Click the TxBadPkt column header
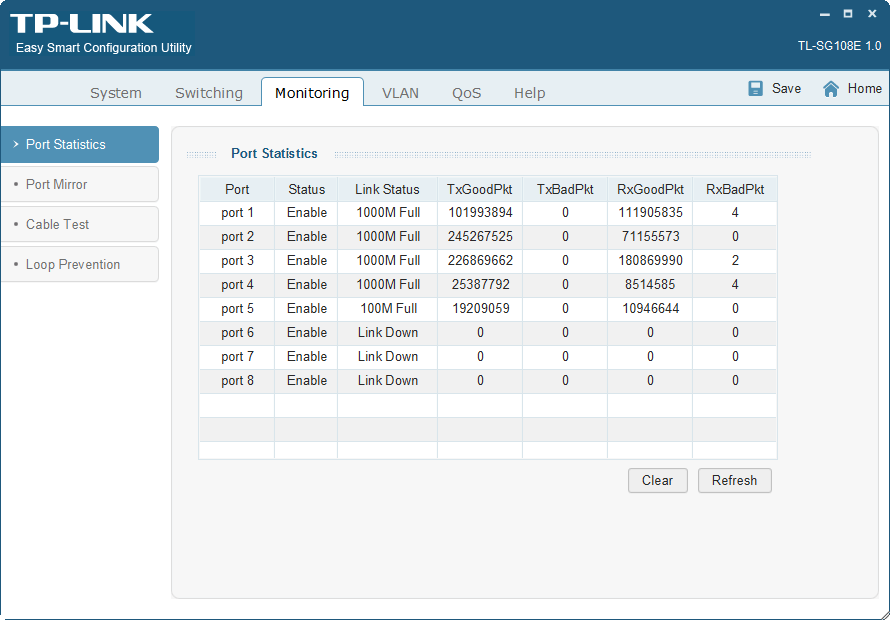The image size is (890, 620). click(x=565, y=189)
